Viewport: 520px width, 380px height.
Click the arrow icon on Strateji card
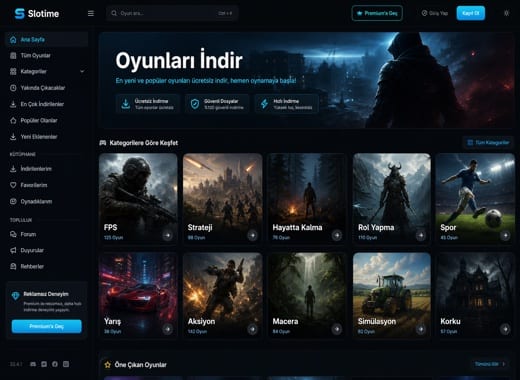coord(252,236)
